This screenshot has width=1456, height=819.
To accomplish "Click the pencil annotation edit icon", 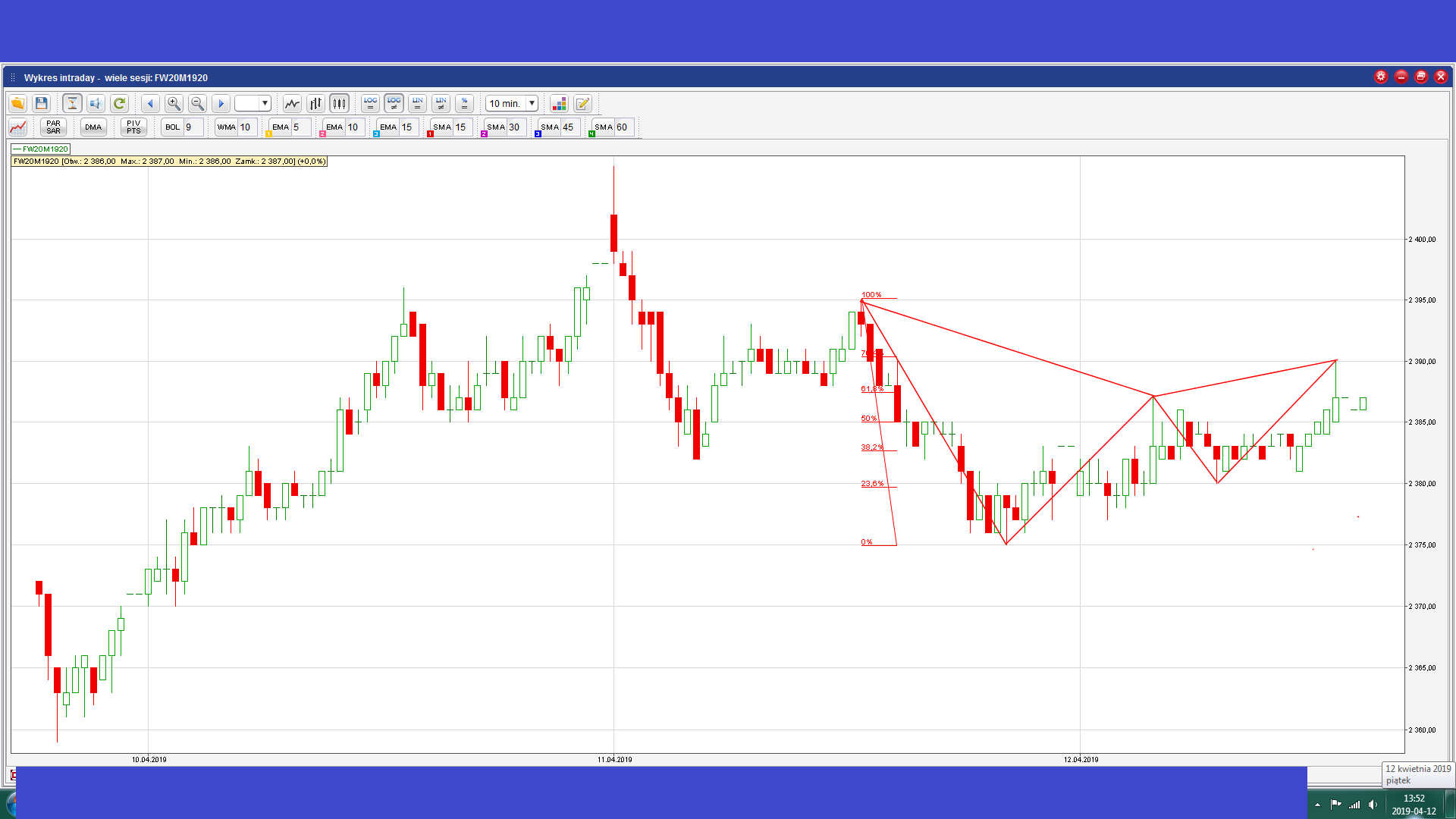I will pos(582,103).
